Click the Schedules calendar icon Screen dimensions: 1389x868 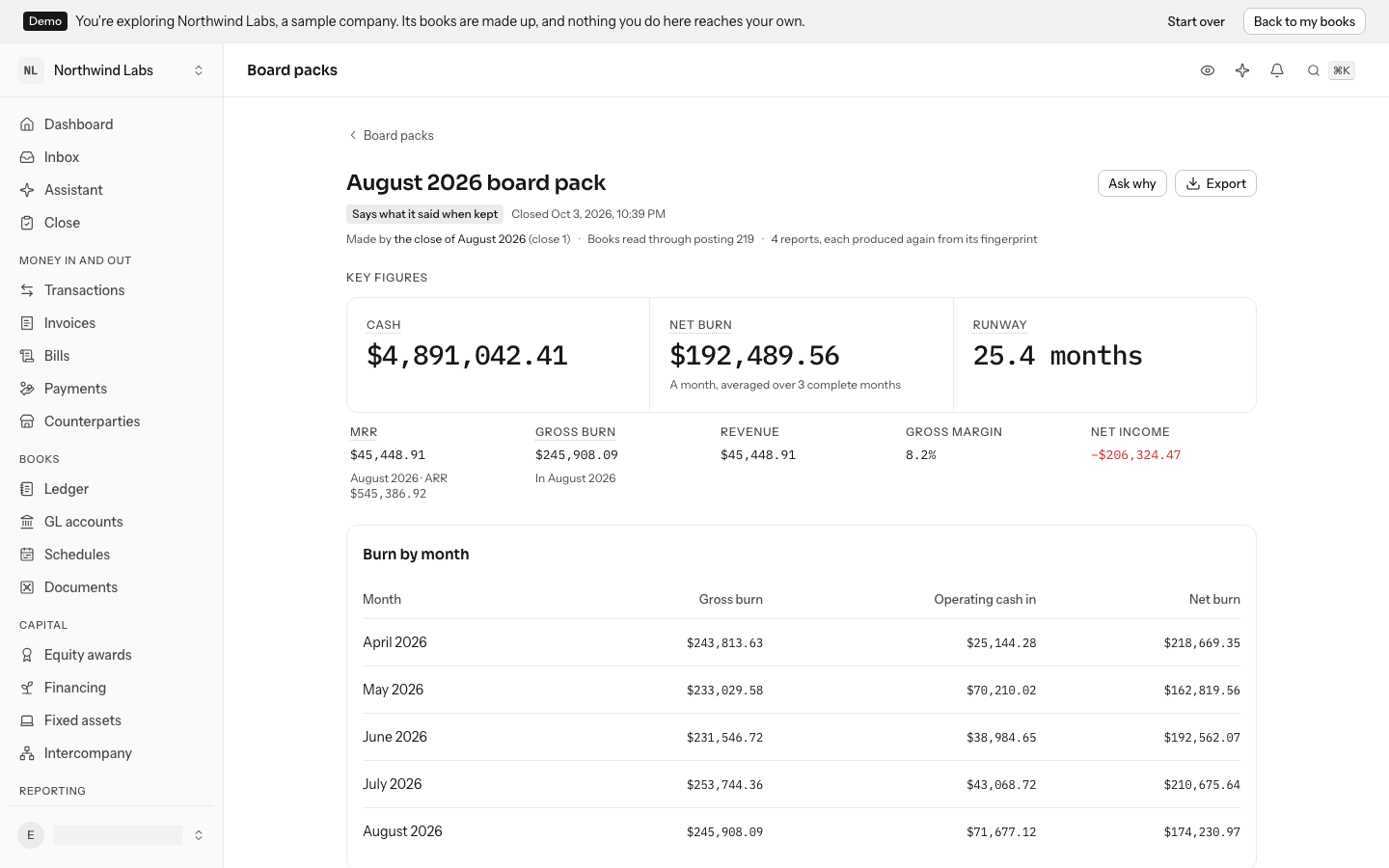point(27,555)
